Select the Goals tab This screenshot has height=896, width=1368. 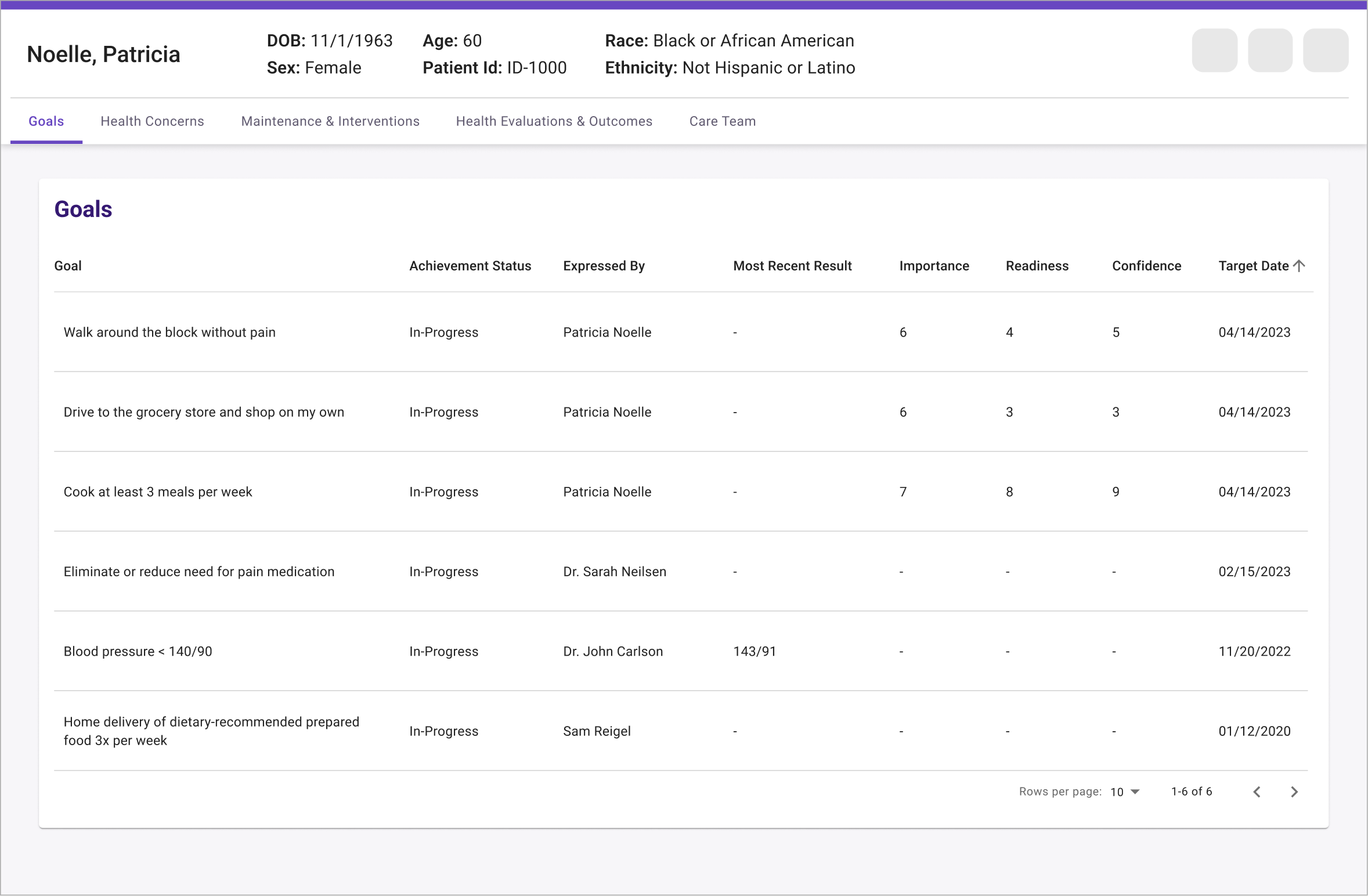46,121
